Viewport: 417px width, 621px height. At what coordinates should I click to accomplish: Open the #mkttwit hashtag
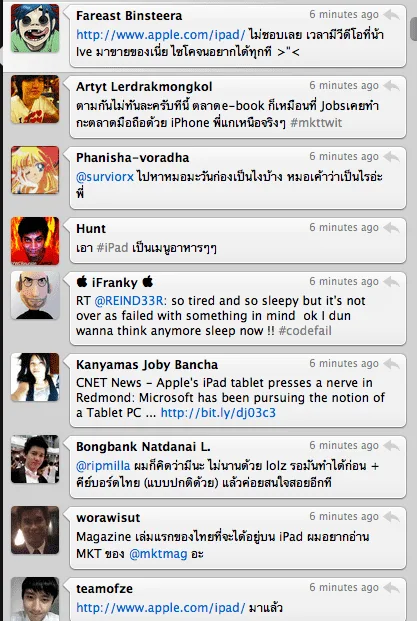(316, 123)
